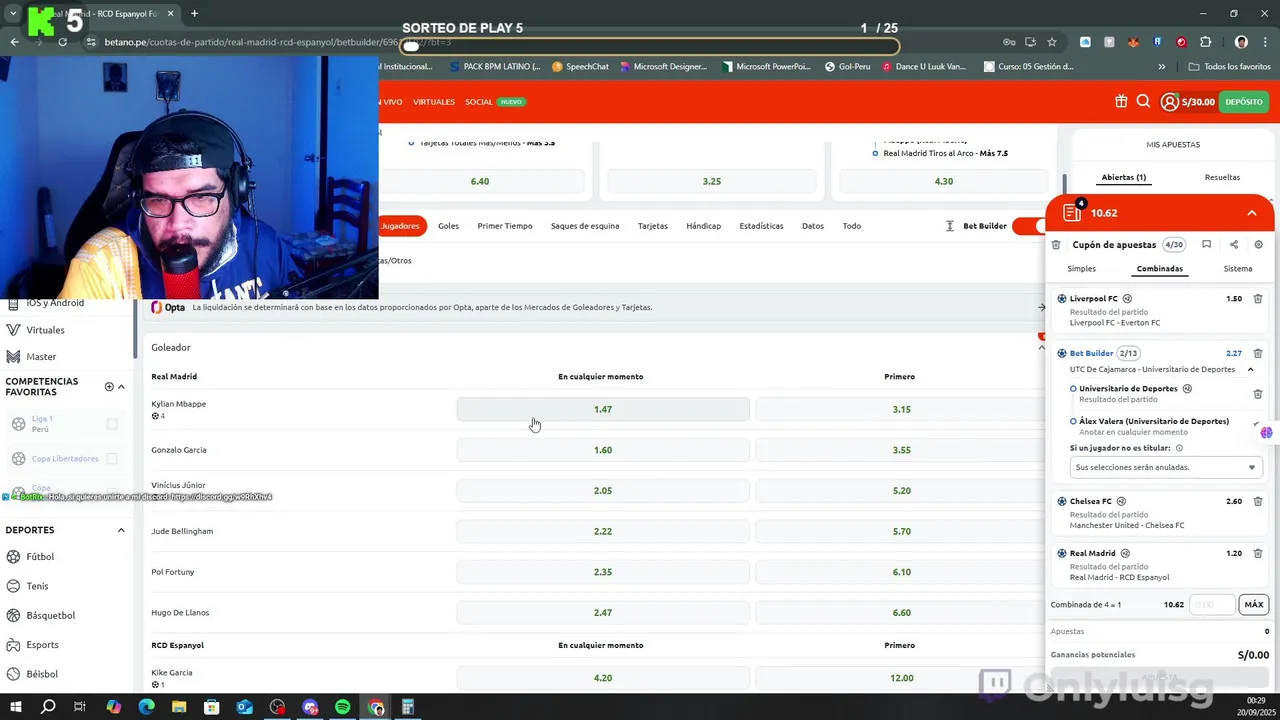Open Fútbol in the sports sidebar
1280x720 pixels.
[40, 557]
